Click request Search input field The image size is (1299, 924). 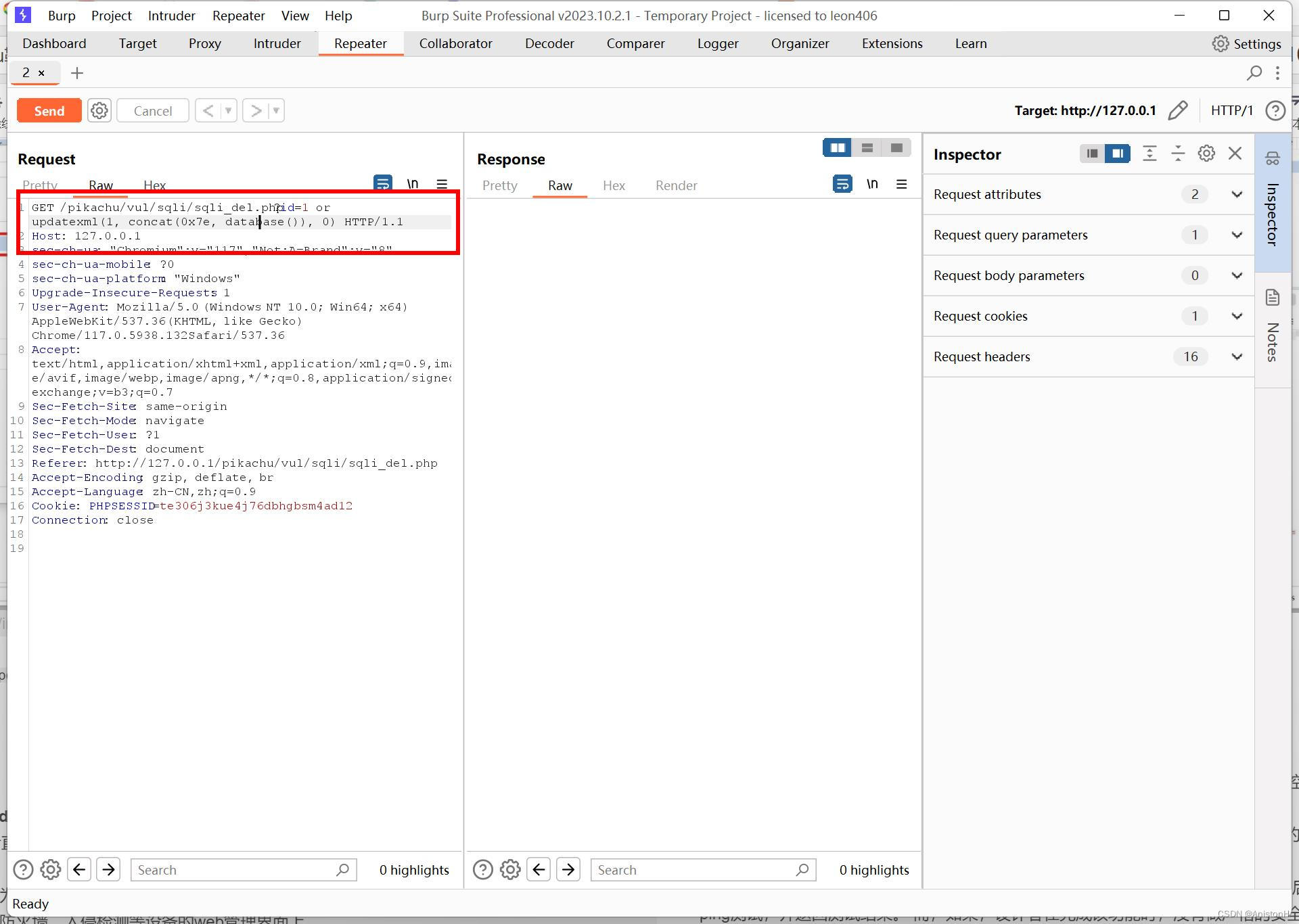click(244, 870)
